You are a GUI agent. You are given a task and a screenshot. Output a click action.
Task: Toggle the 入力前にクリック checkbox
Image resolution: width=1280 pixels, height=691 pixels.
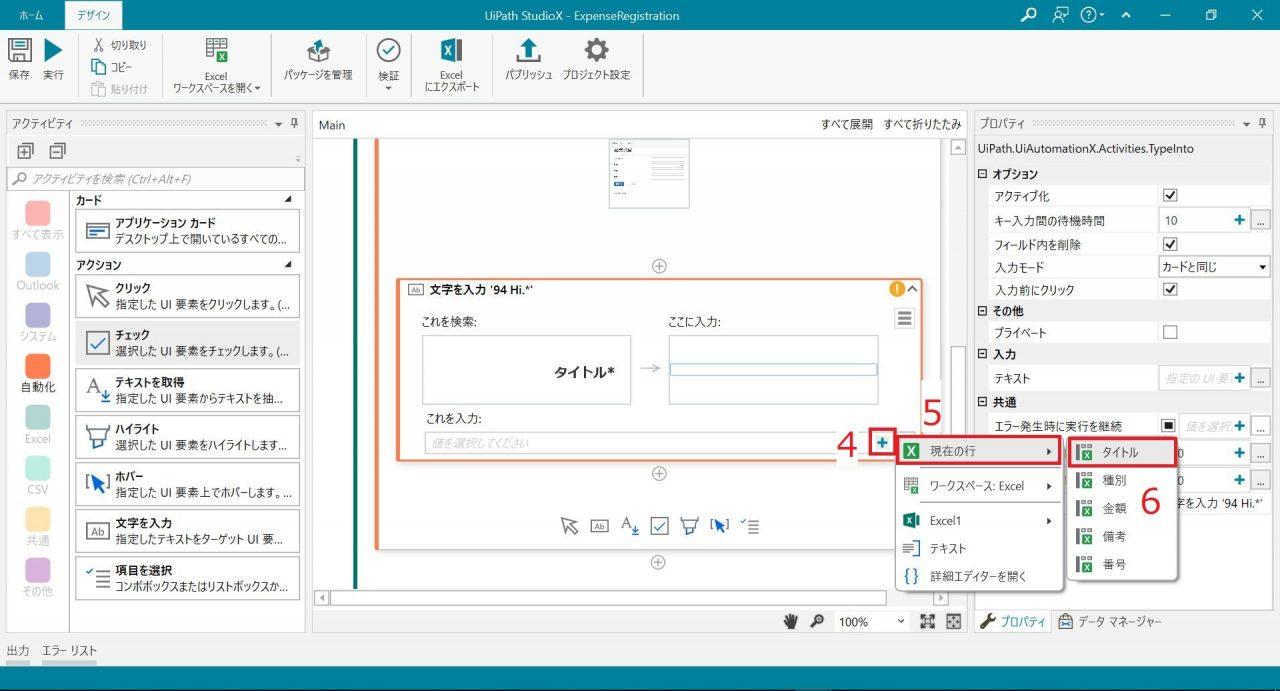[x=1170, y=289]
